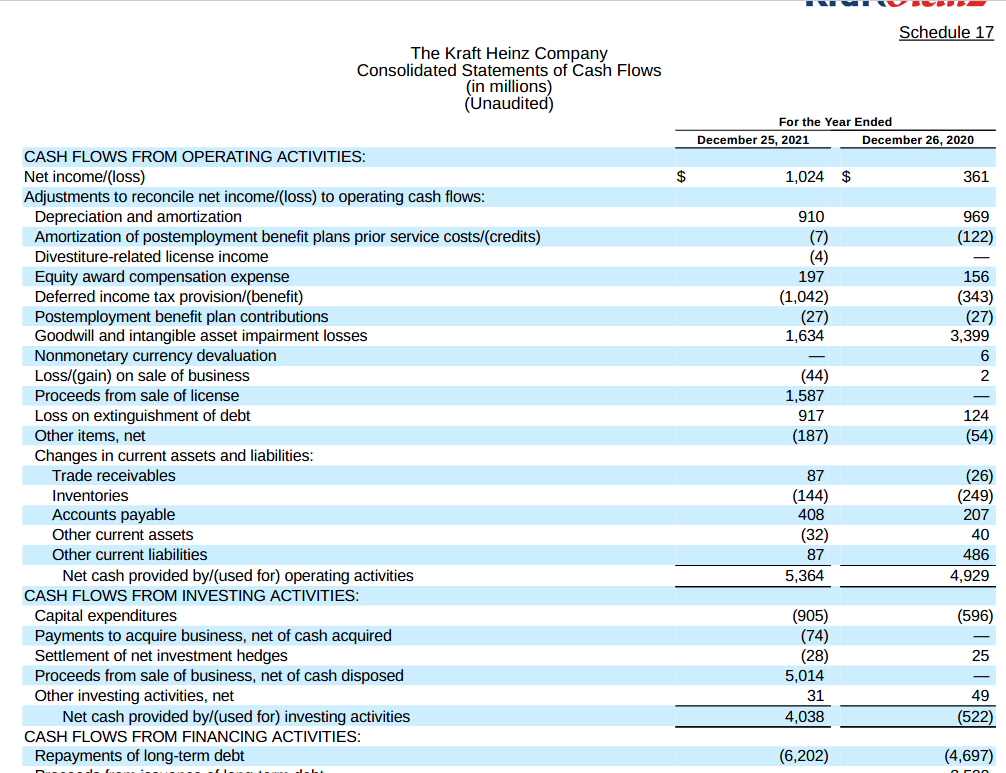Viewport: 1006px width, 773px height.
Task: Click 'CASH FLOWS FROM INVESTING ACTIVITIES:' heading
Action: point(191,595)
